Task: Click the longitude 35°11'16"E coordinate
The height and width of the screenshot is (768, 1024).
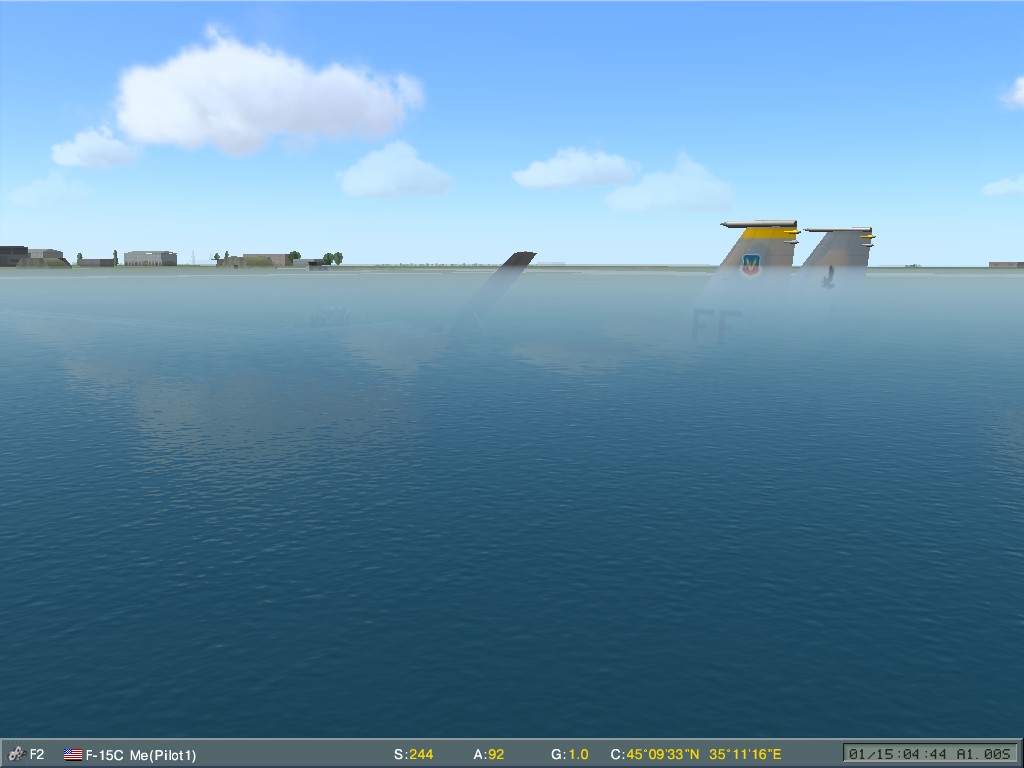Action: [x=746, y=754]
